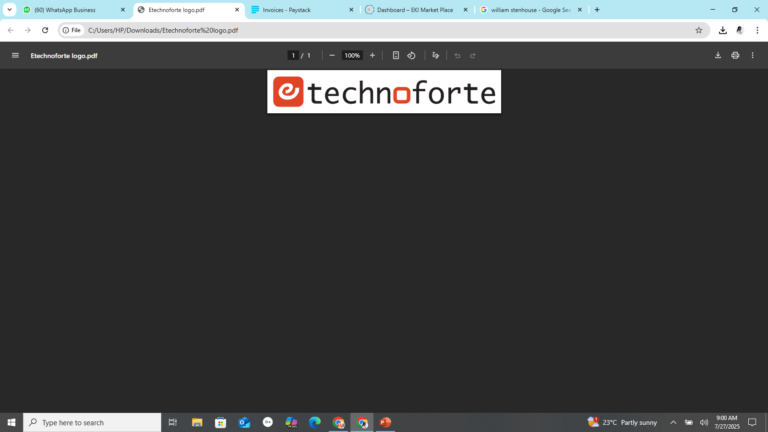Open Microsoft Store from taskbar

click(220, 422)
